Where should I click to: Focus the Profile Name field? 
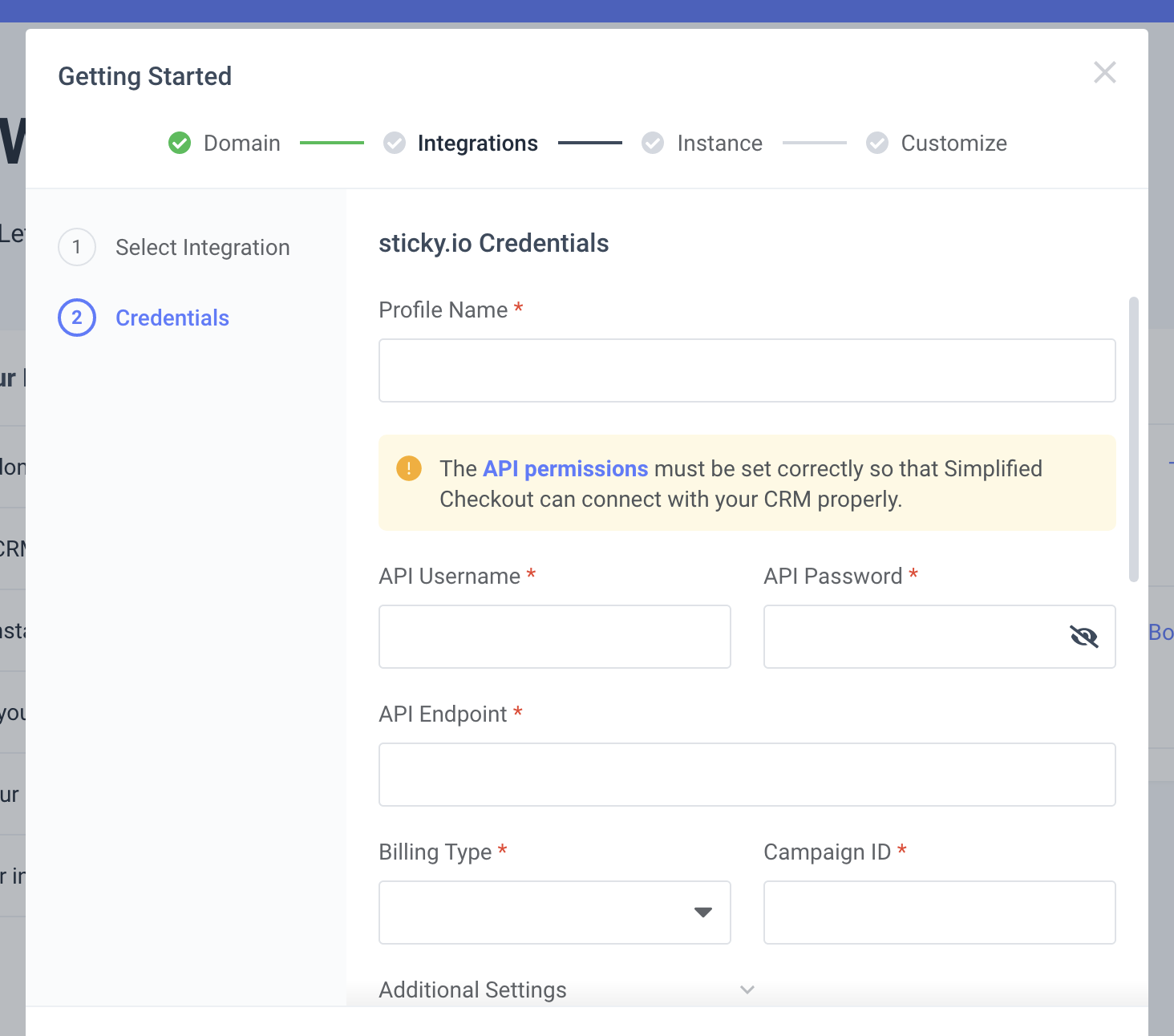pyautogui.click(x=747, y=370)
